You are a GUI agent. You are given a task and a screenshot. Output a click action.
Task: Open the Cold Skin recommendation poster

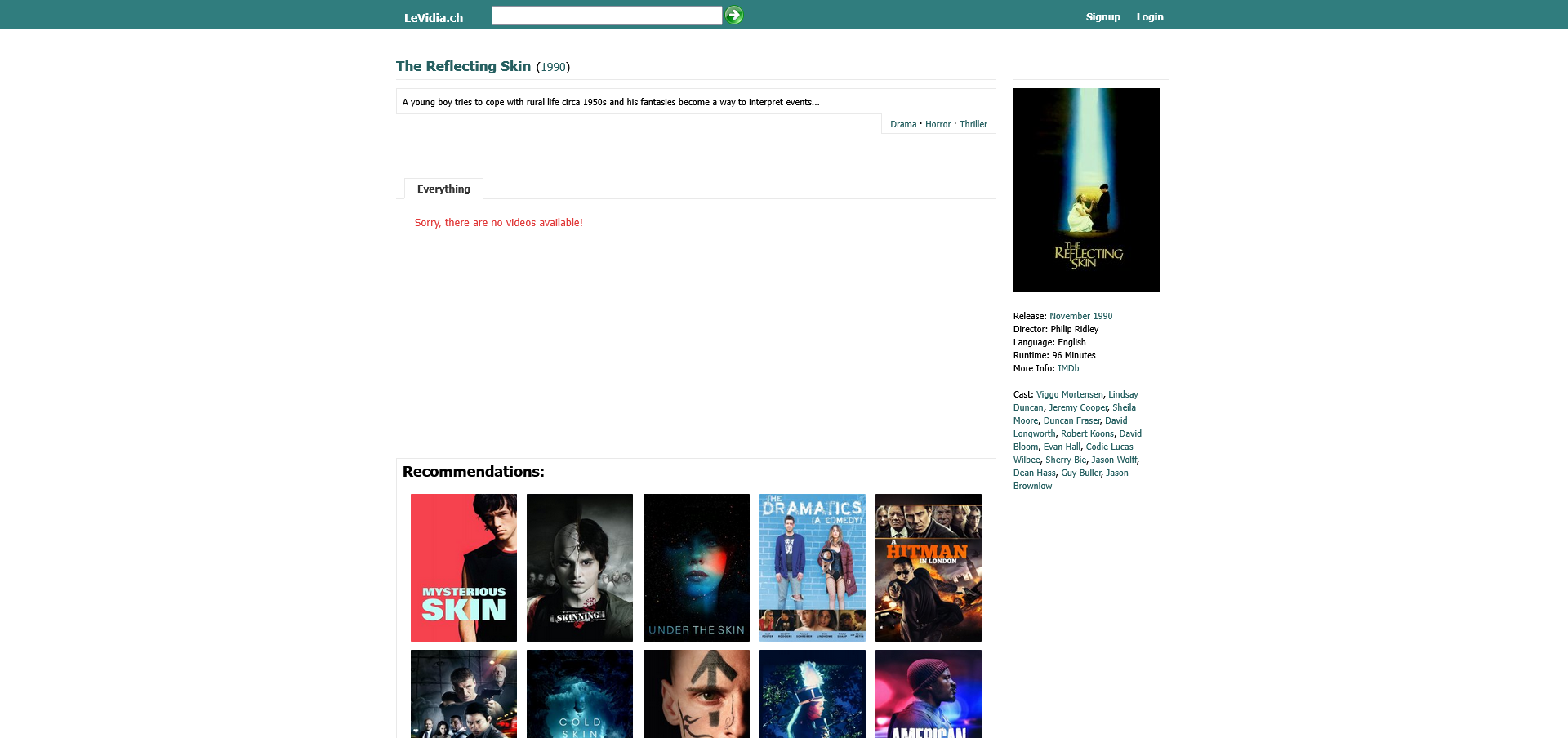tap(580, 694)
